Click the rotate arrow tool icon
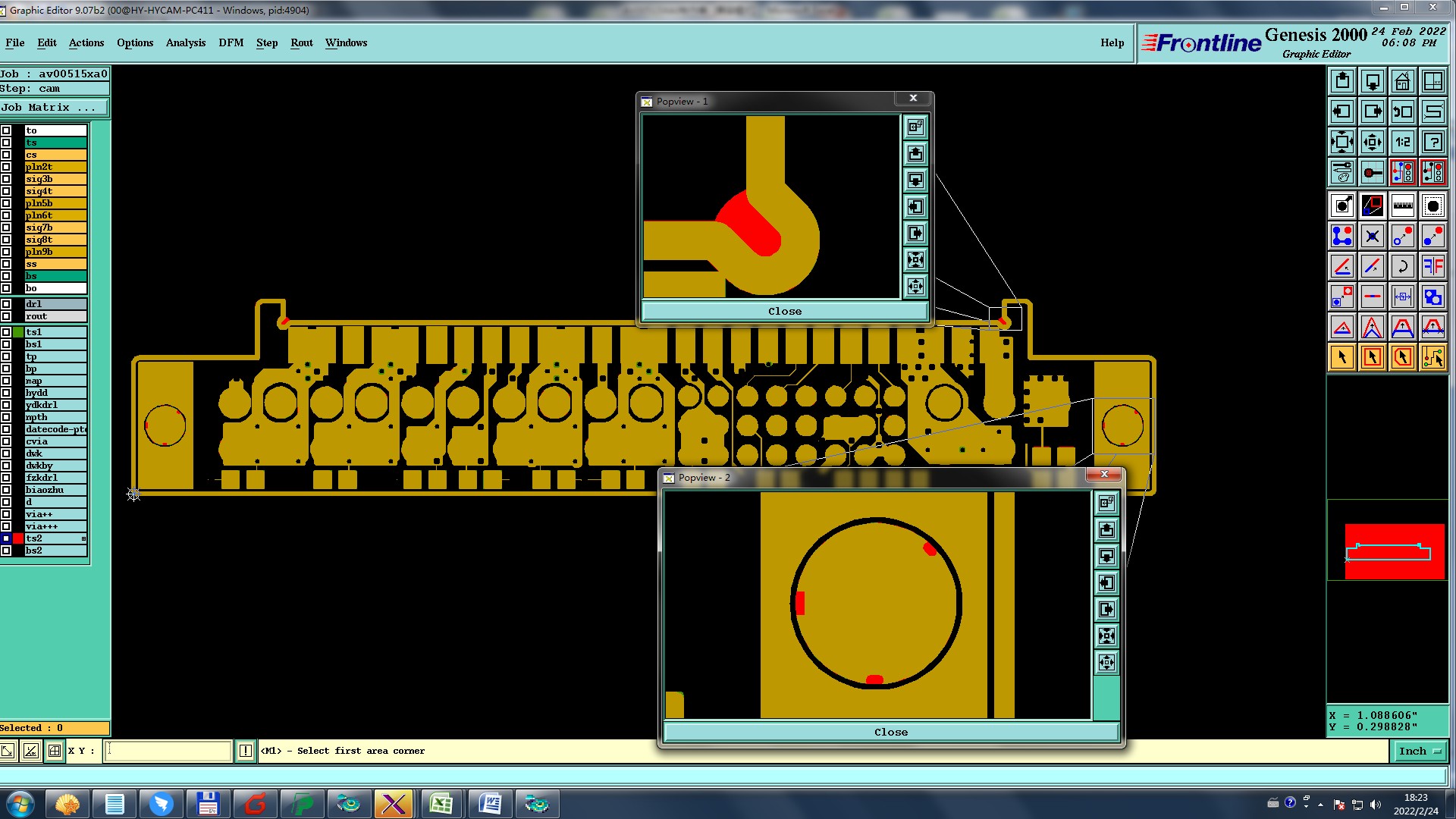 [1402, 266]
